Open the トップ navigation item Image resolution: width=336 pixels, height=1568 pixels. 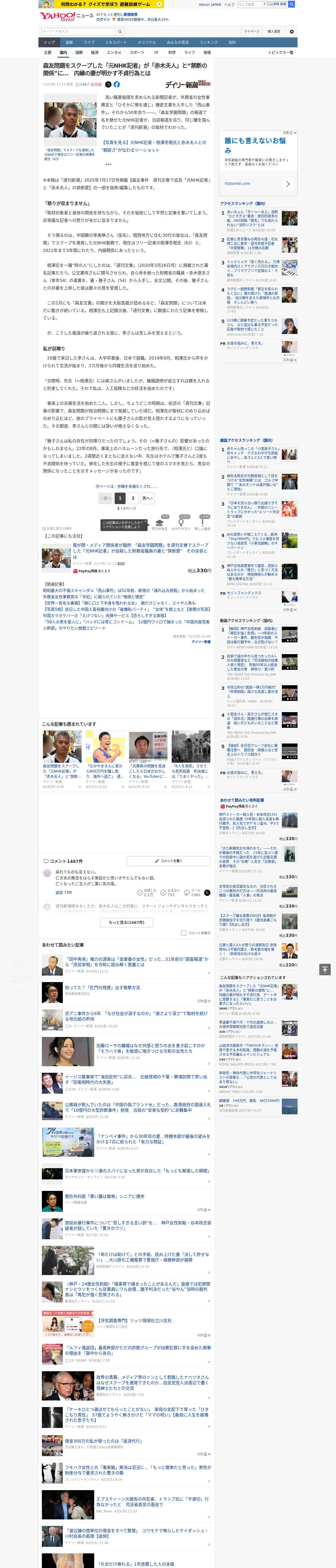click(x=49, y=42)
